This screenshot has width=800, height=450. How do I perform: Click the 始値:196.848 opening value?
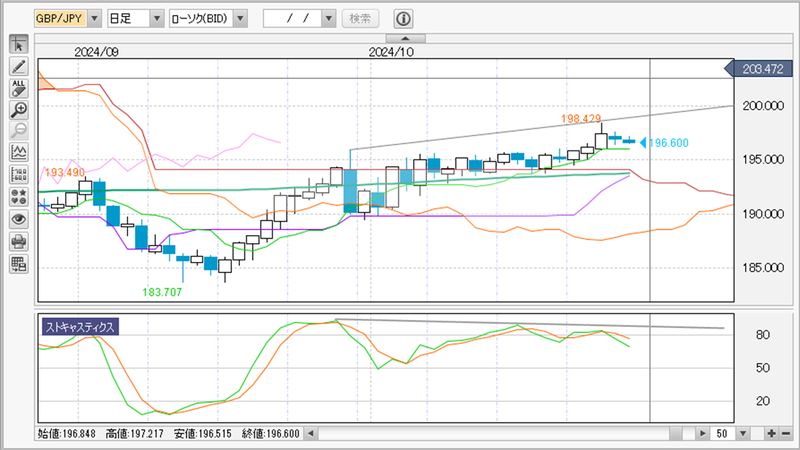pos(66,434)
